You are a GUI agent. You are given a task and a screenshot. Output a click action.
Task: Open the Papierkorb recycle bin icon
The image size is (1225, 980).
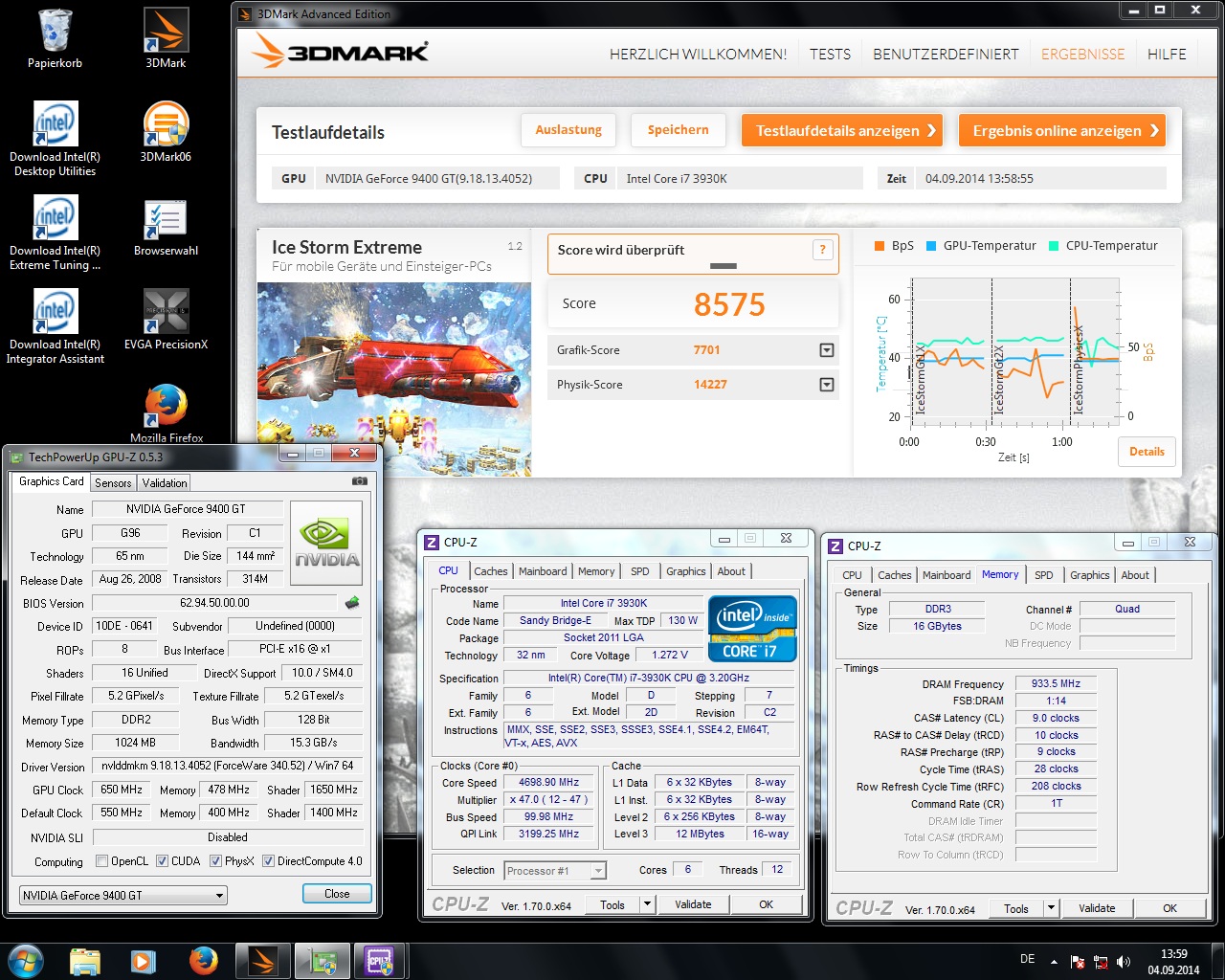pyautogui.click(x=55, y=38)
